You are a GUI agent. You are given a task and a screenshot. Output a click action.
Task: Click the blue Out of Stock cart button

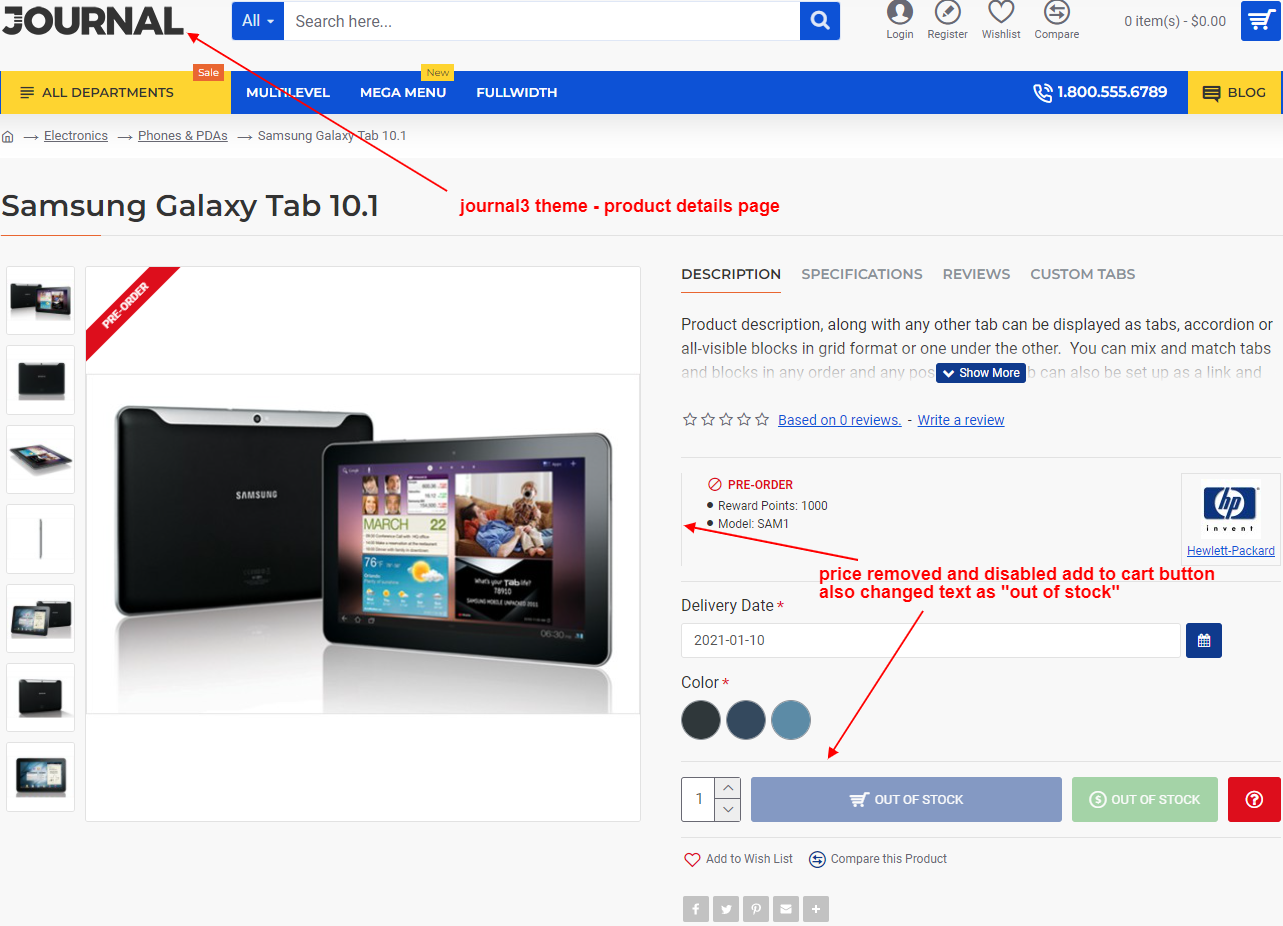[906, 799]
